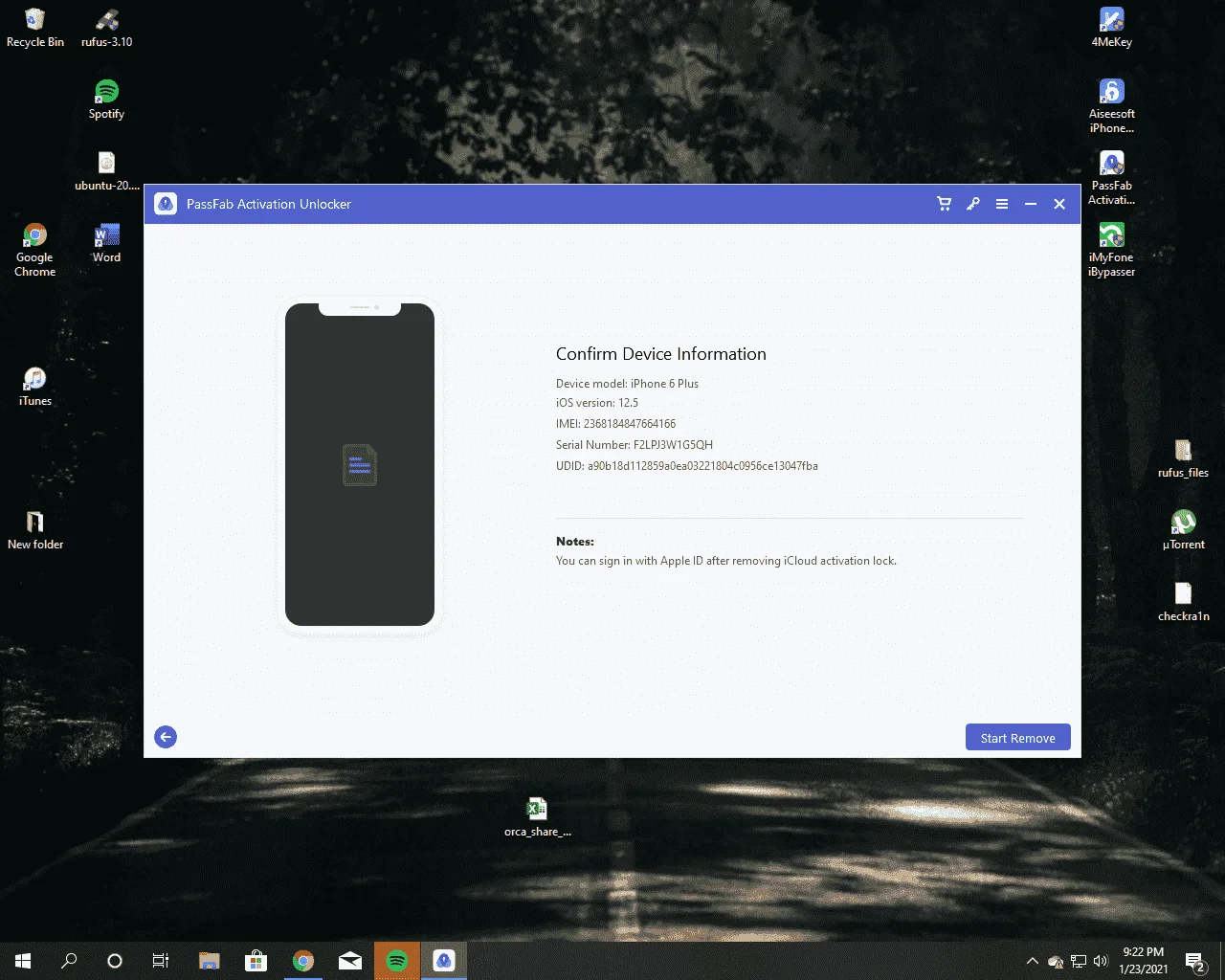The height and width of the screenshot is (980, 1225).
Task: Select the µTorrent desktop shortcut
Action: coord(1184,530)
